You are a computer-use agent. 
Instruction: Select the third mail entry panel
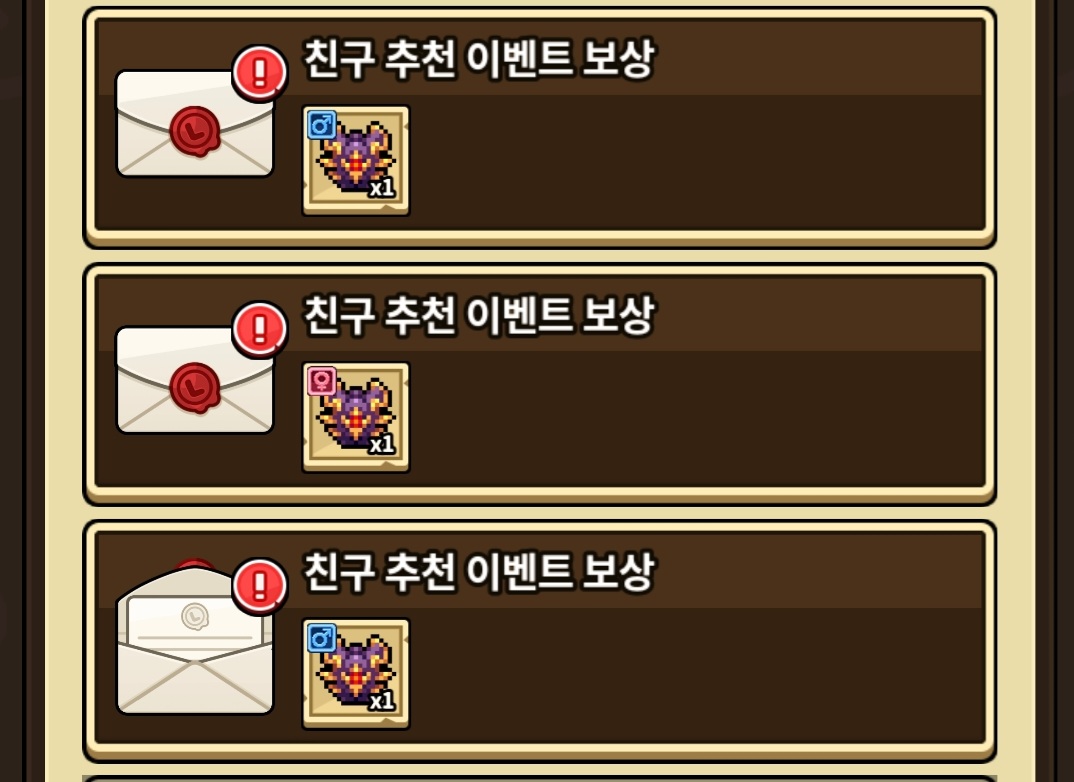point(540,642)
